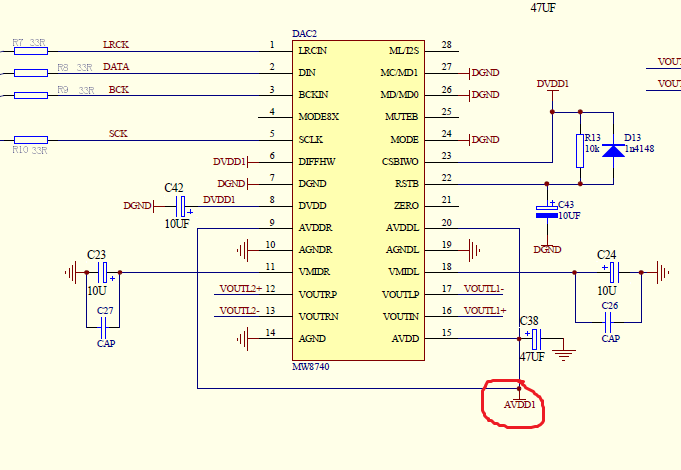Click DGND port at pin 27 MC/MD1
This screenshot has width=681, height=470.
point(484,73)
